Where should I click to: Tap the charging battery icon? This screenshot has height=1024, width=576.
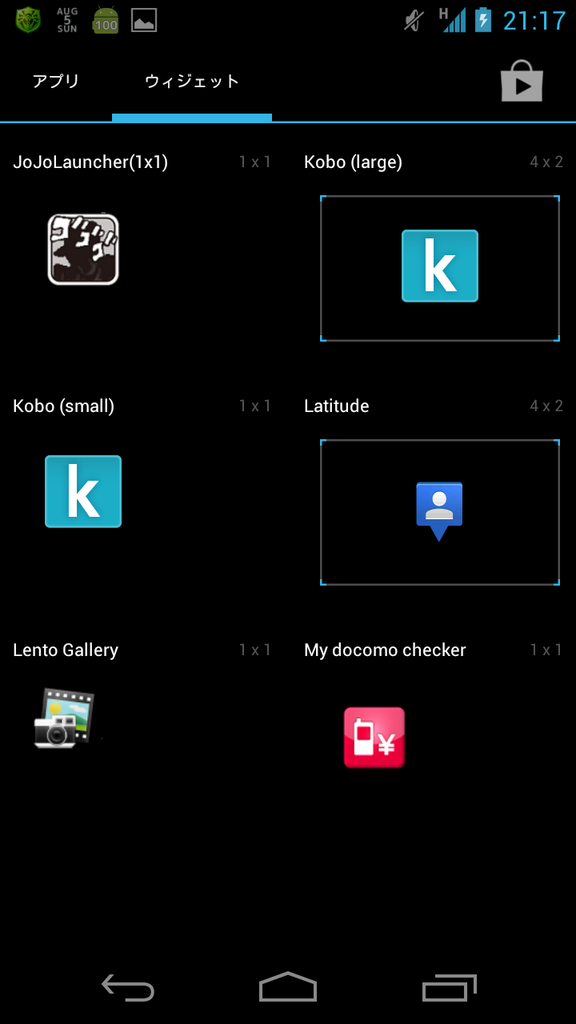(x=483, y=20)
